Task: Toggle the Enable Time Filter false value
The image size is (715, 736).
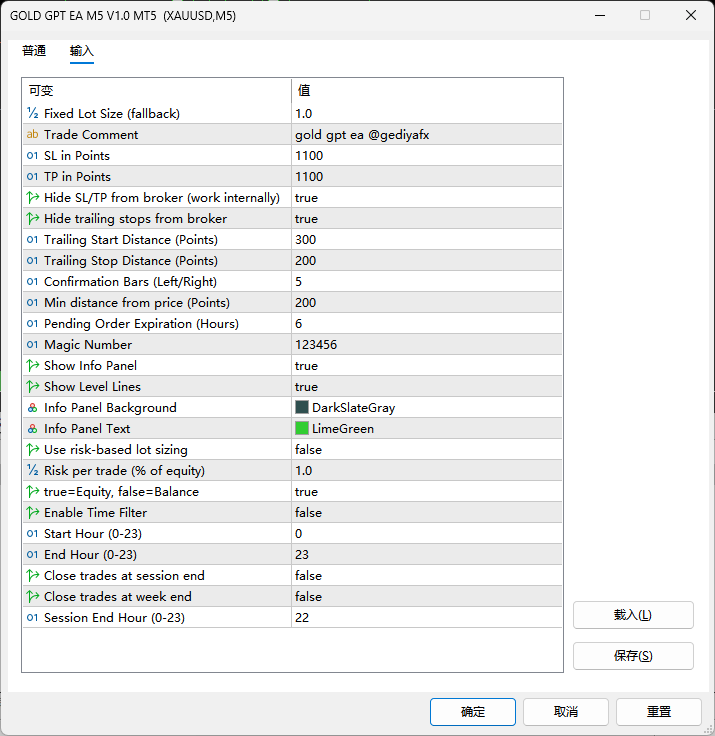Action: click(x=427, y=513)
